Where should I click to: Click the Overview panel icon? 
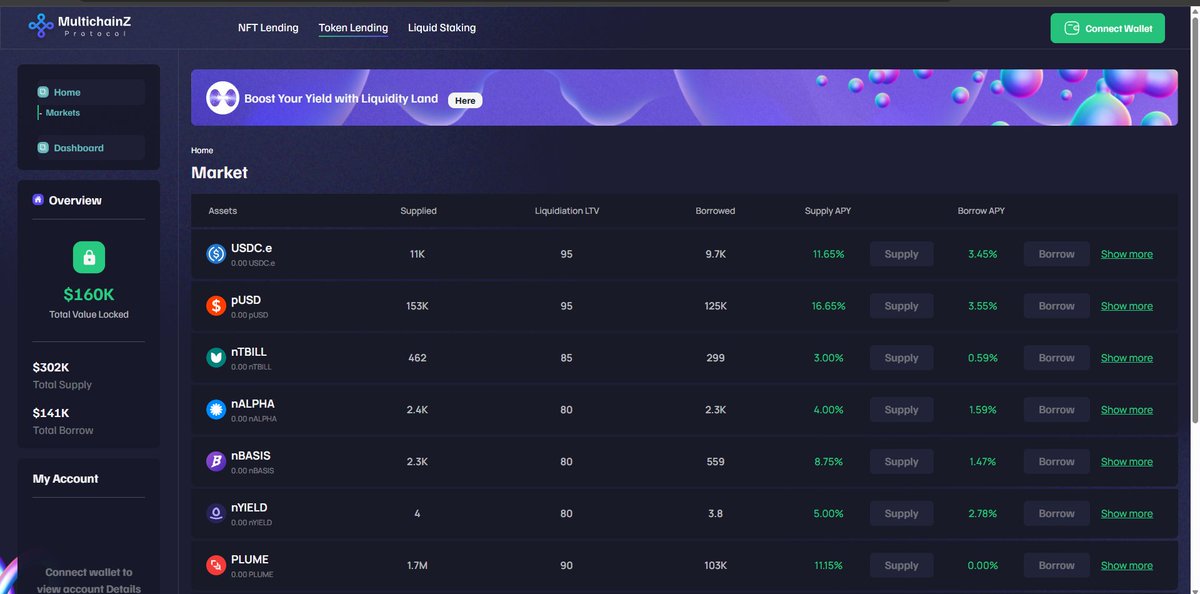(38, 199)
